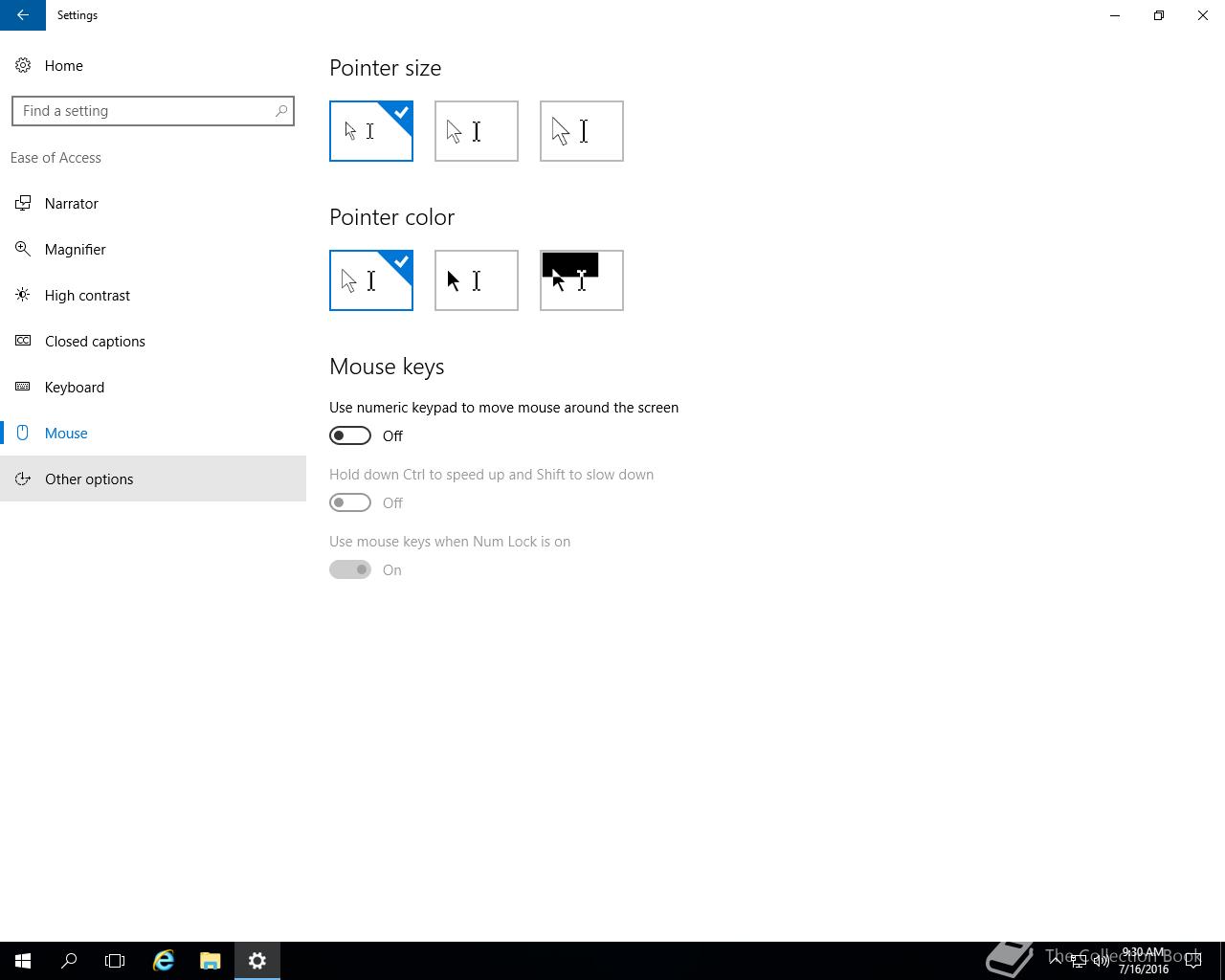This screenshot has height=980, width=1225.
Task: Click the Show desktop strip at the taskbar edge
Action: point(1222,961)
